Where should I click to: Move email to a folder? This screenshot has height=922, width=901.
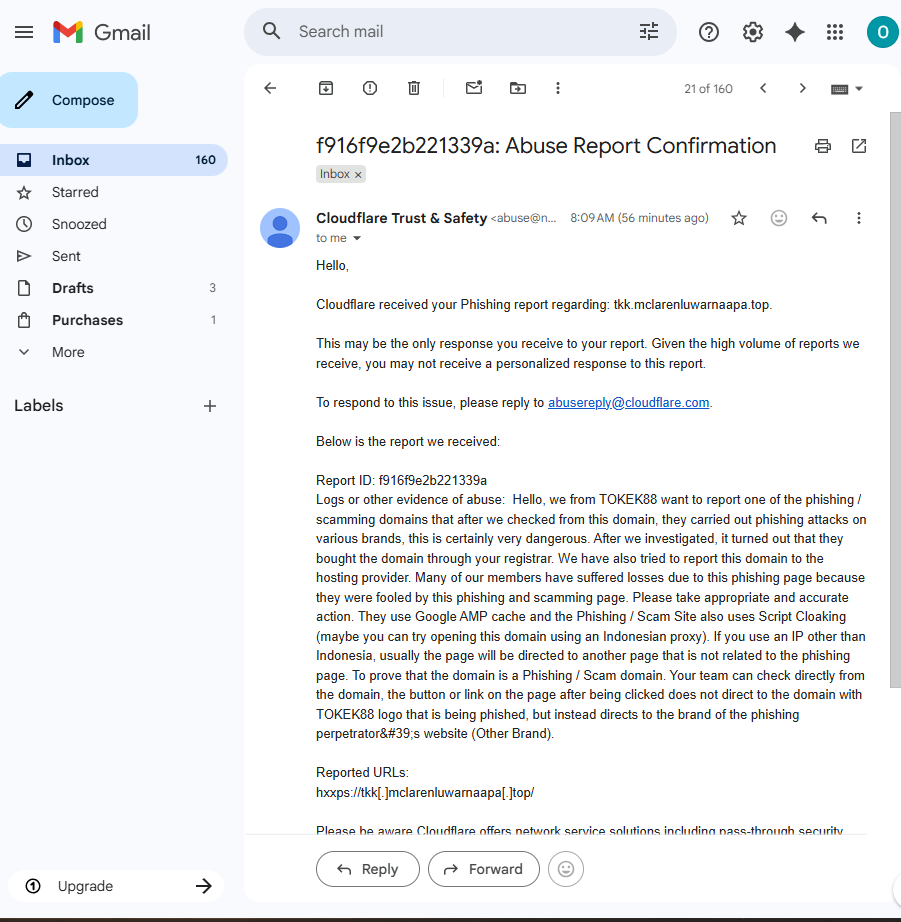point(518,88)
